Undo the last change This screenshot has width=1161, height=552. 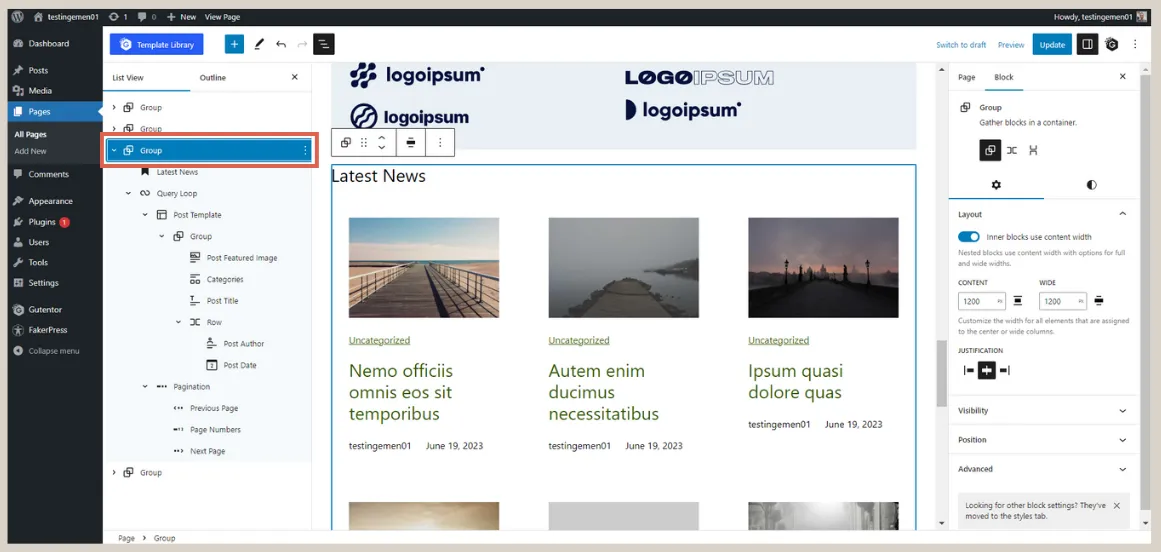[x=281, y=44]
